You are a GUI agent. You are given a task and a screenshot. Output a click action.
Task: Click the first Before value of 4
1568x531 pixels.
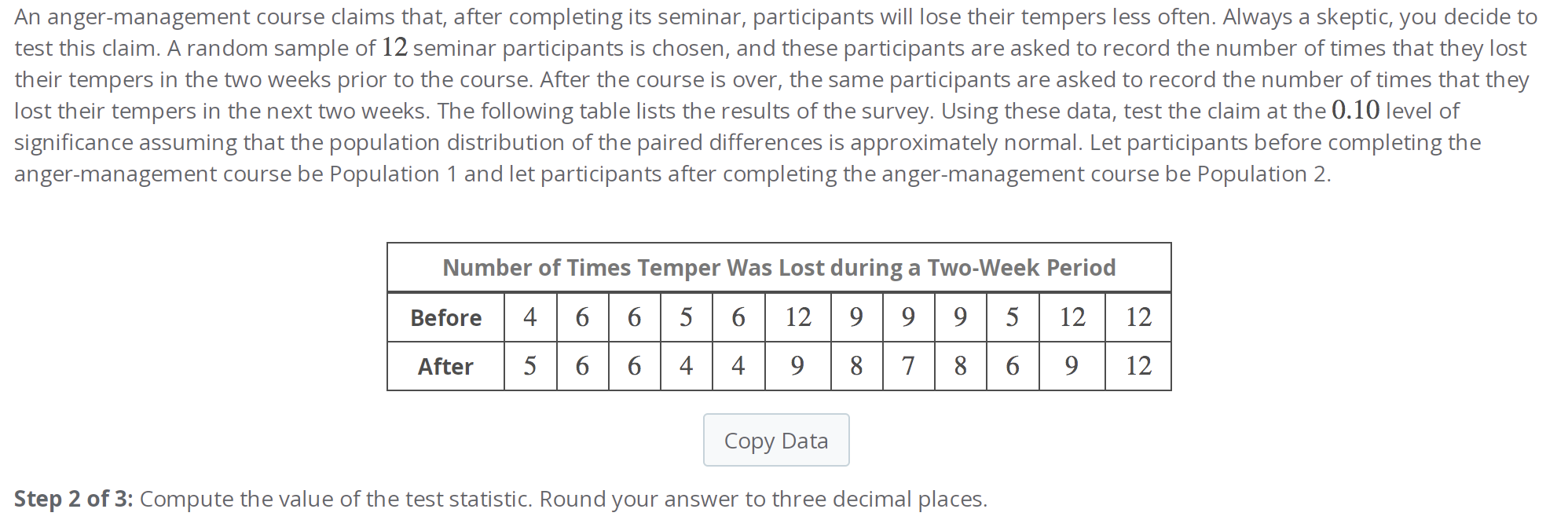529,317
